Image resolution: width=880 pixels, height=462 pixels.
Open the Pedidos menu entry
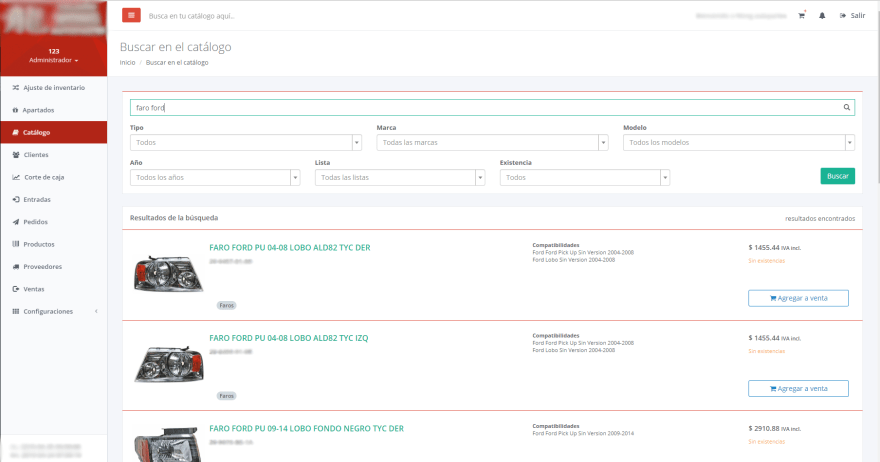(x=54, y=222)
